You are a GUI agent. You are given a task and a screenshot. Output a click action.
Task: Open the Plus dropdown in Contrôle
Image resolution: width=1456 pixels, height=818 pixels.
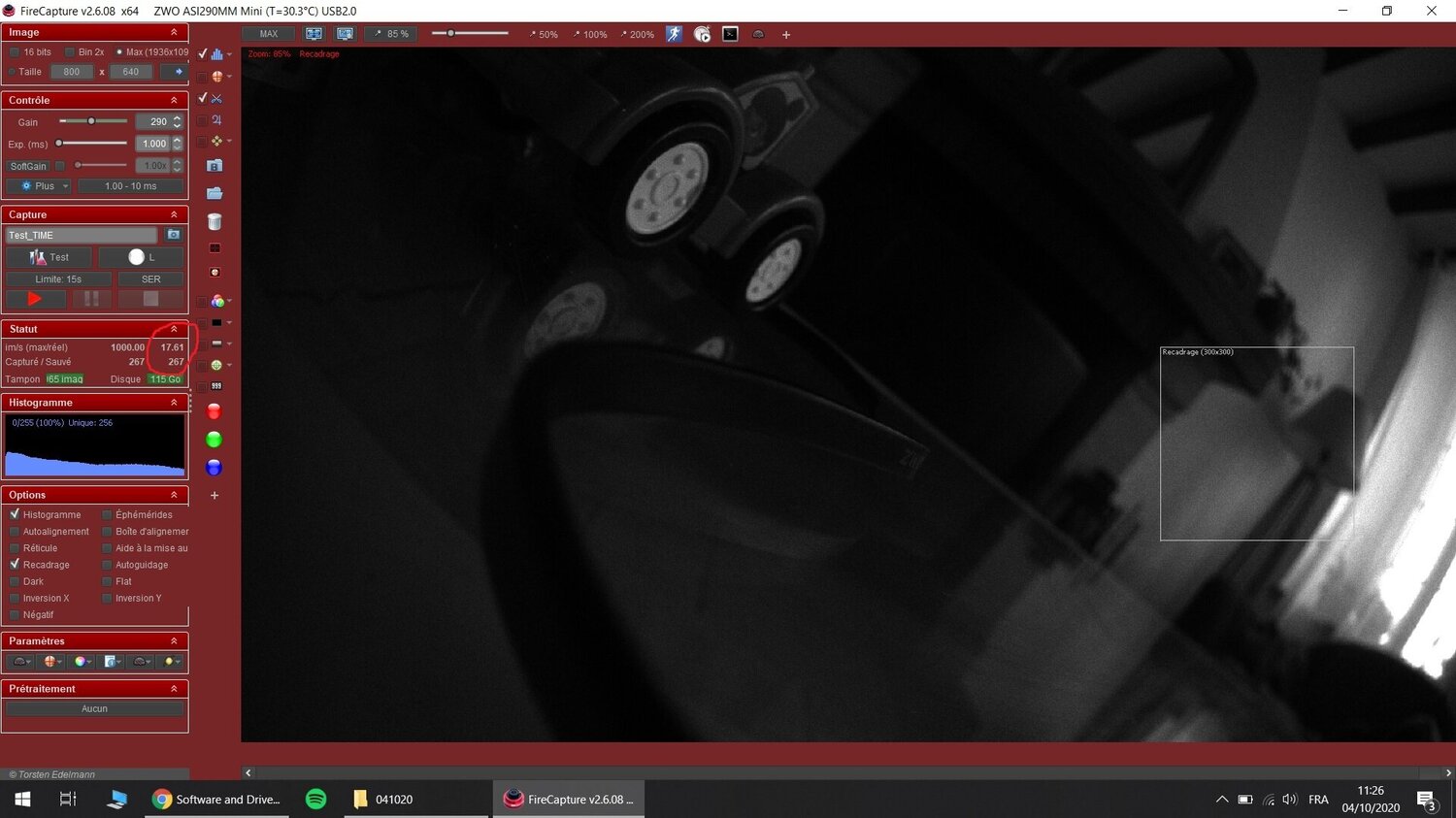coord(40,186)
